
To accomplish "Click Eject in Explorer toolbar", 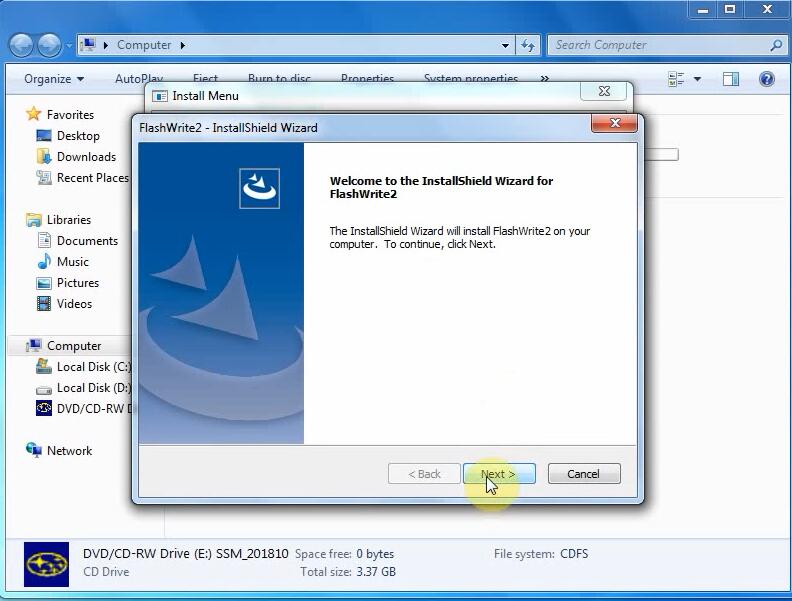I will click(205, 79).
